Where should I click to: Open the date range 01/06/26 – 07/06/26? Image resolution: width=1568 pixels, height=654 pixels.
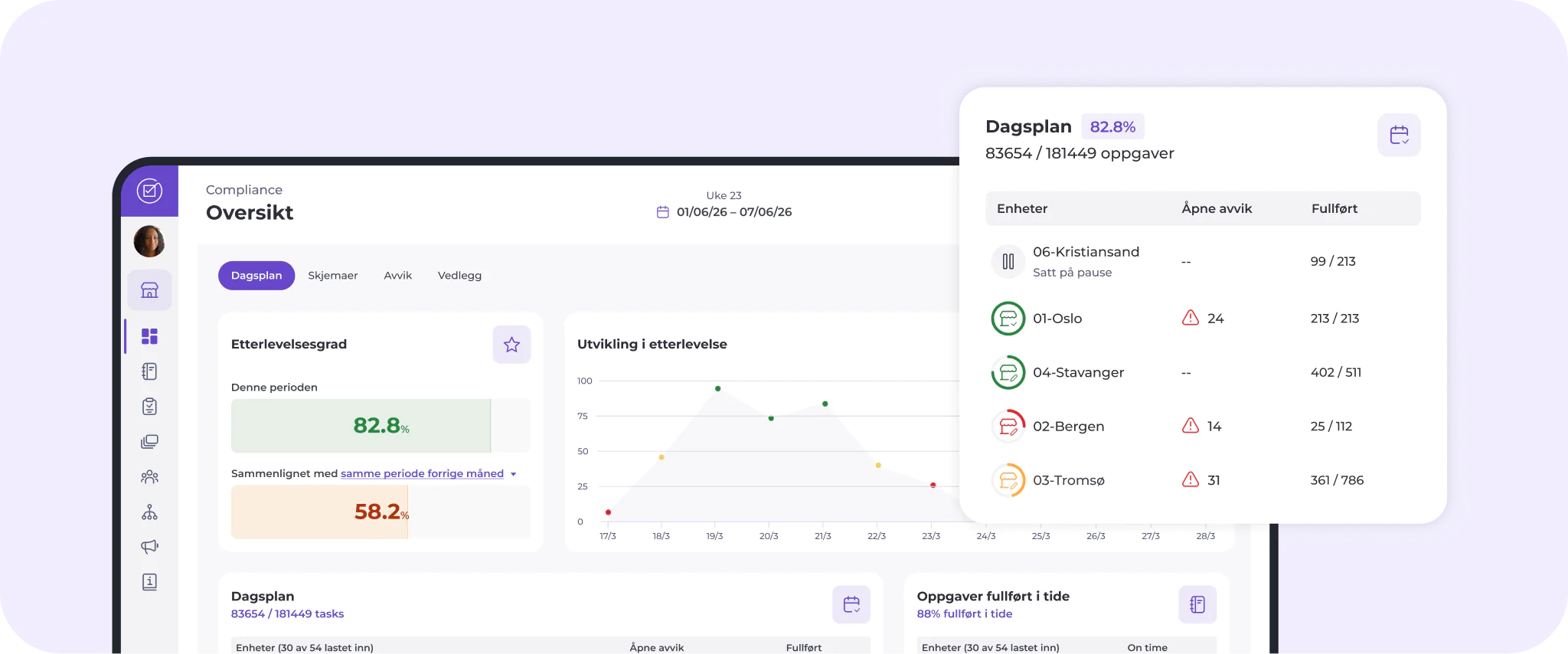pyautogui.click(x=734, y=212)
